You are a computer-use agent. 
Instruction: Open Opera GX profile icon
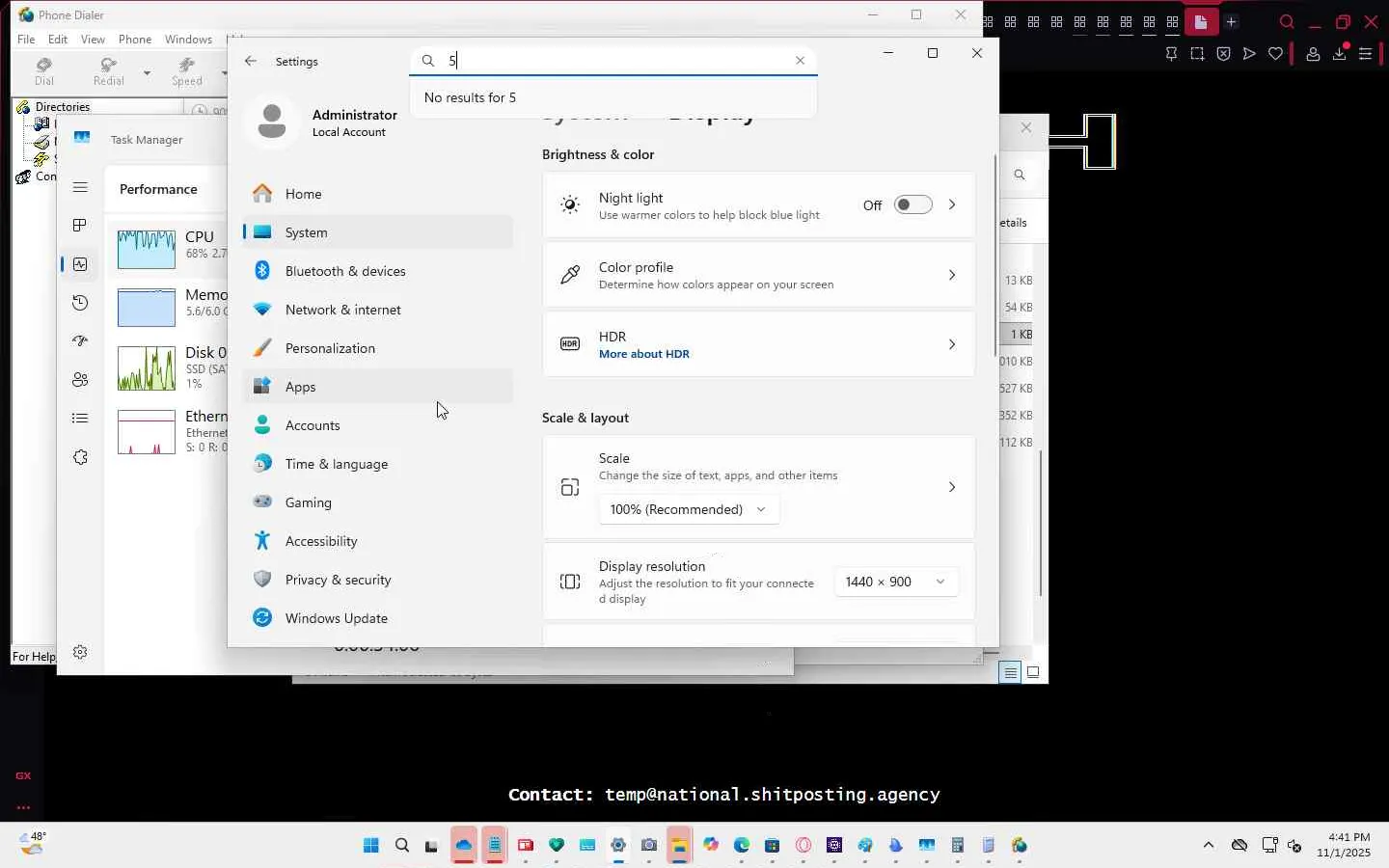point(1313,54)
